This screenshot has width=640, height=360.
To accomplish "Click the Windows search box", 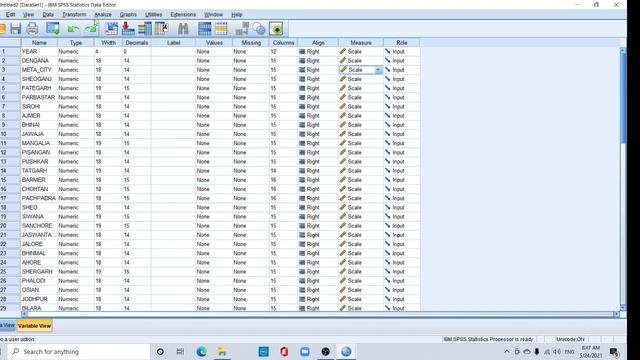I will [x=80, y=351].
